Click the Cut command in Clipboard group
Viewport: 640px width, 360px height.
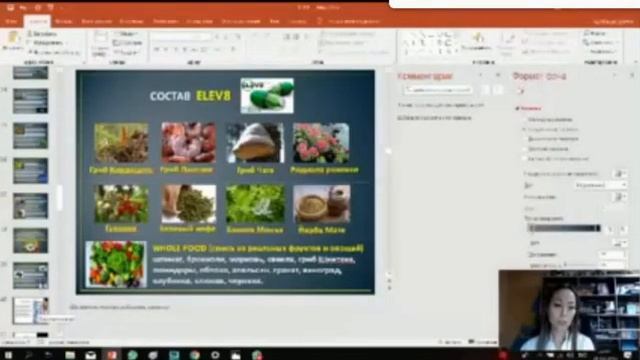tap(43, 34)
